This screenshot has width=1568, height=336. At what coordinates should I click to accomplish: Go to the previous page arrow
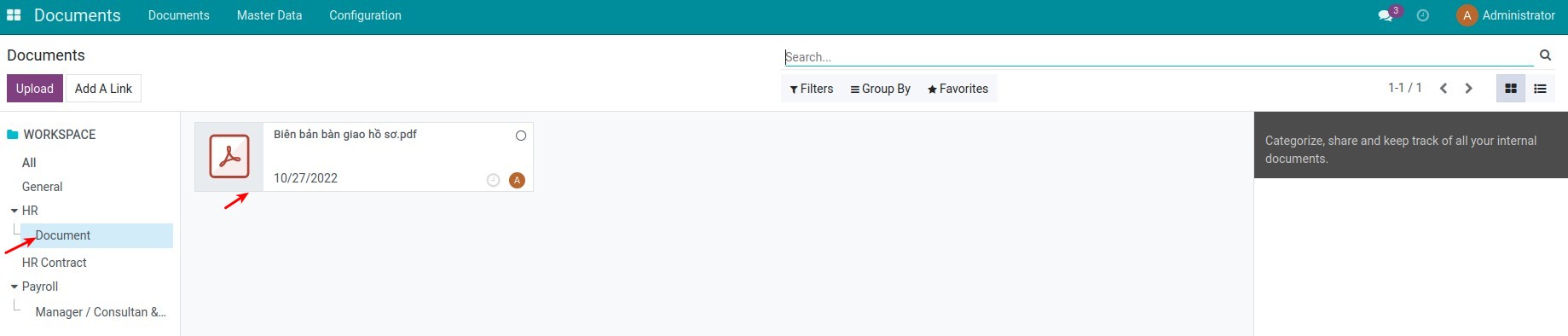(x=1444, y=89)
